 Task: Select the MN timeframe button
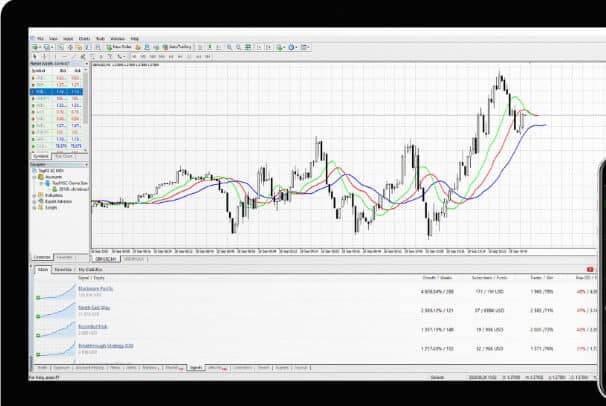tap(207, 56)
